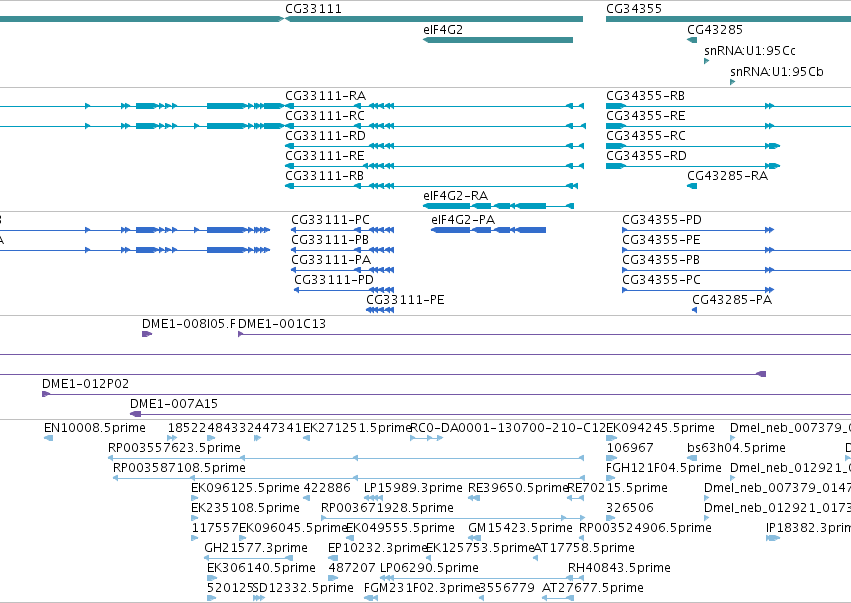
Task: Click EST RP003524906.5prime
Action: coord(582,538)
